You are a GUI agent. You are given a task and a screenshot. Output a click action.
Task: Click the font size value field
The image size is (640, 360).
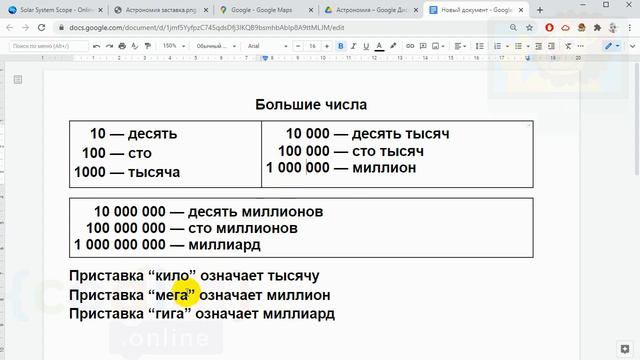coord(312,46)
